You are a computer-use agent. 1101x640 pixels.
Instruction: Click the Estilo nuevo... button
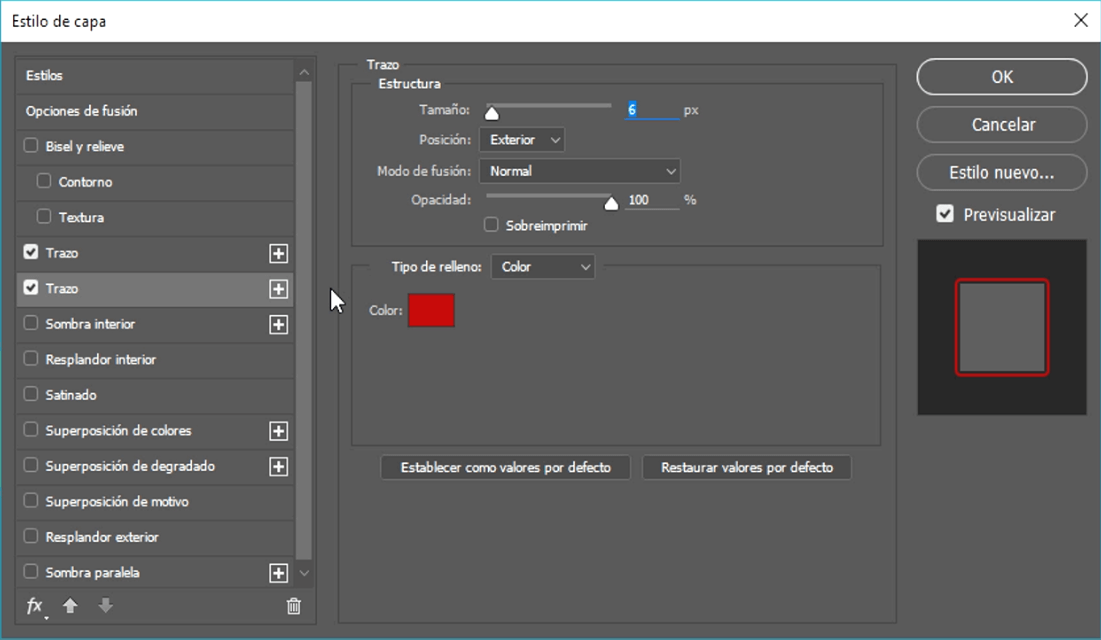point(1002,172)
